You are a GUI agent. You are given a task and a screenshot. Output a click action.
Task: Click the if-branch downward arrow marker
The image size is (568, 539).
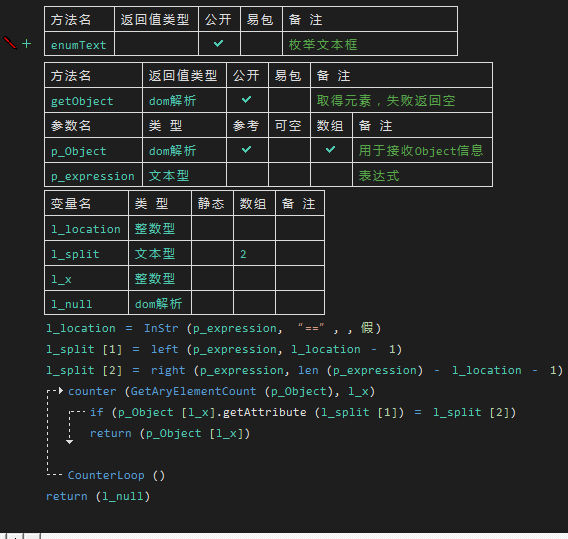point(70,442)
